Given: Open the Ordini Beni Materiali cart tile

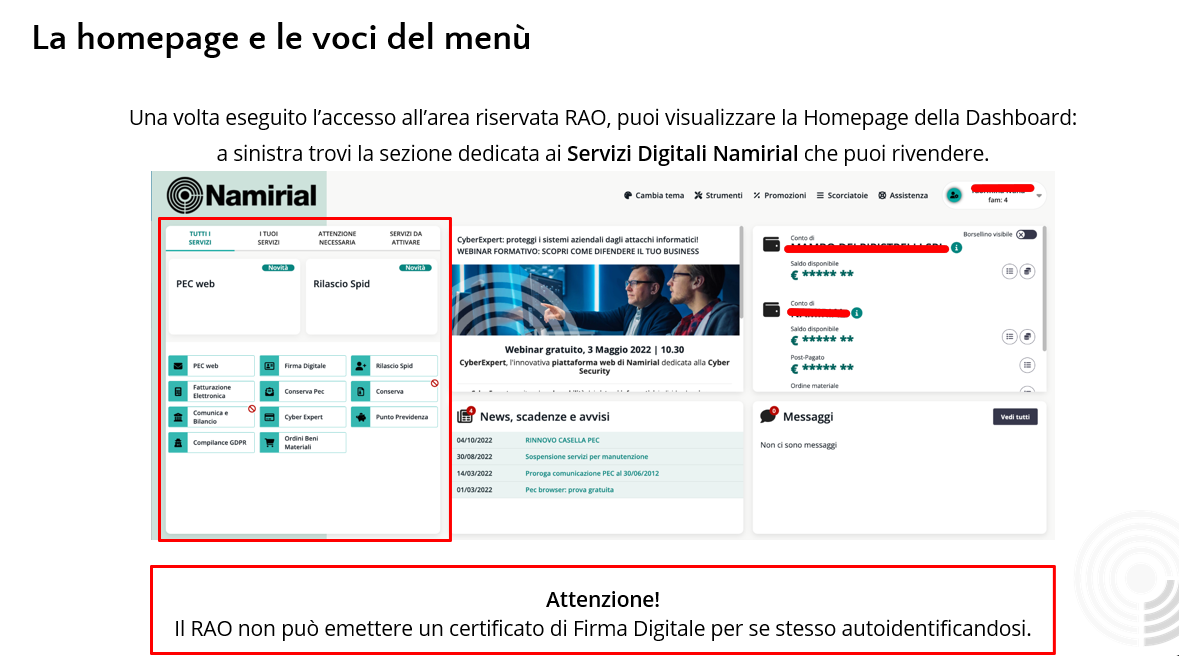Looking at the screenshot, I should 303,442.
